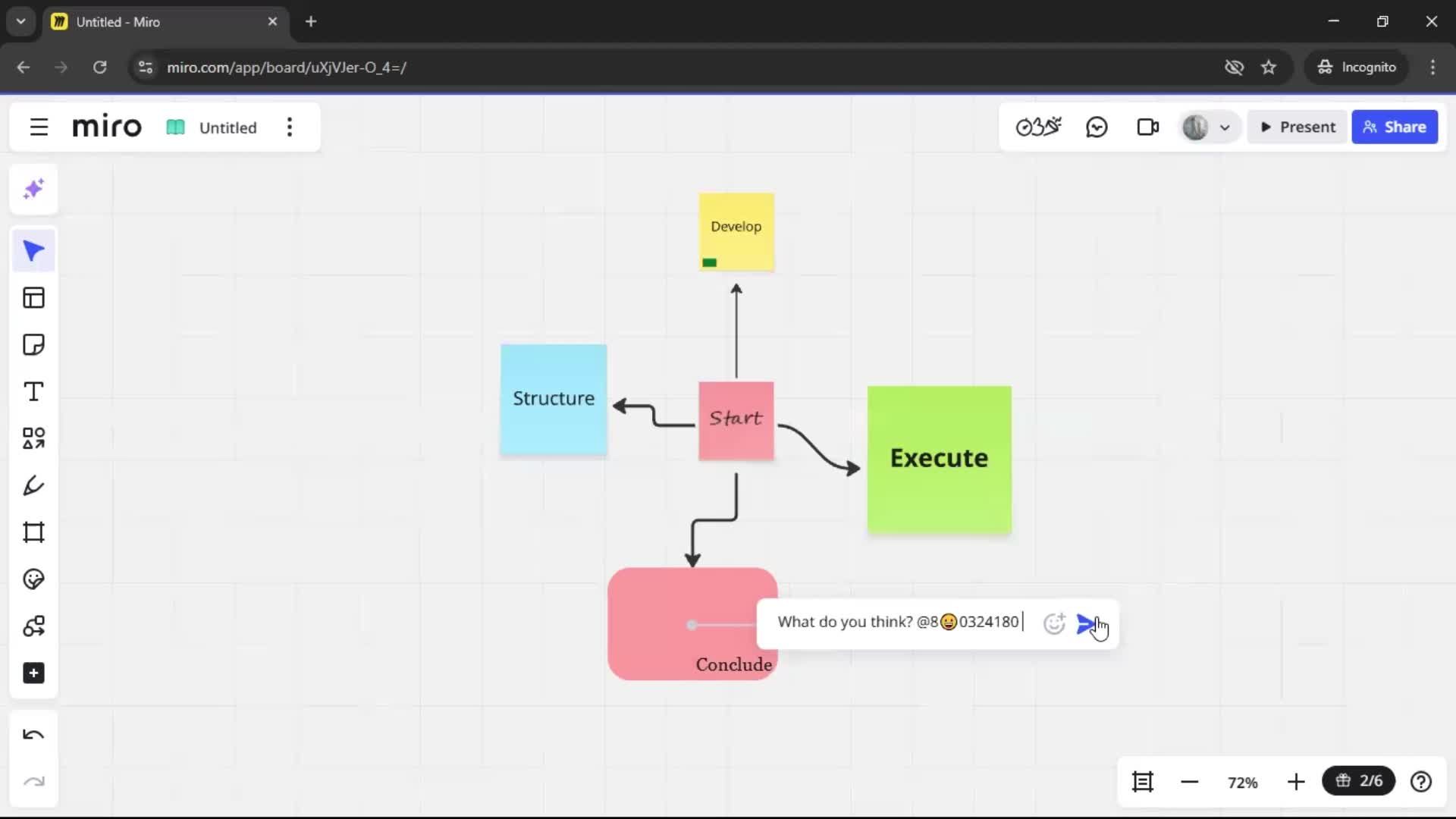Start Present mode
This screenshot has height=819, width=1456.
[1298, 127]
